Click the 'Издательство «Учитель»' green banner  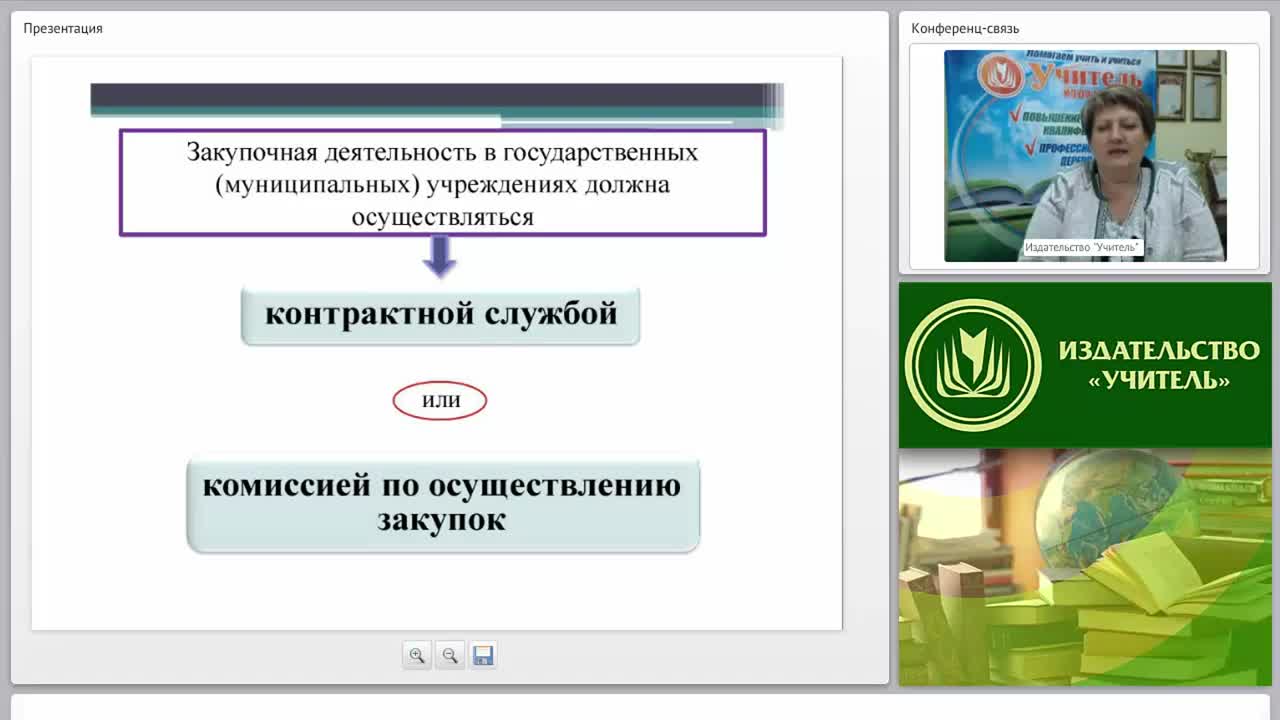[x=1085, y=365]
